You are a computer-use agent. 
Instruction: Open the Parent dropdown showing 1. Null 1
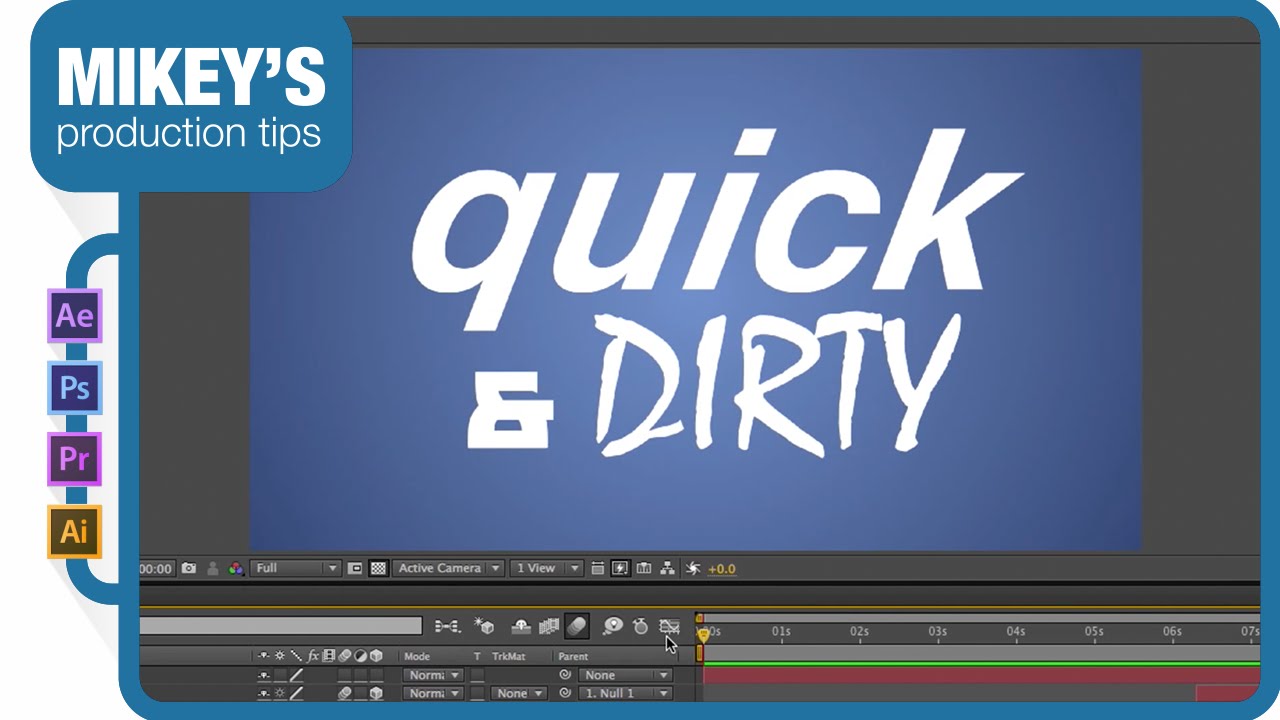625,693
